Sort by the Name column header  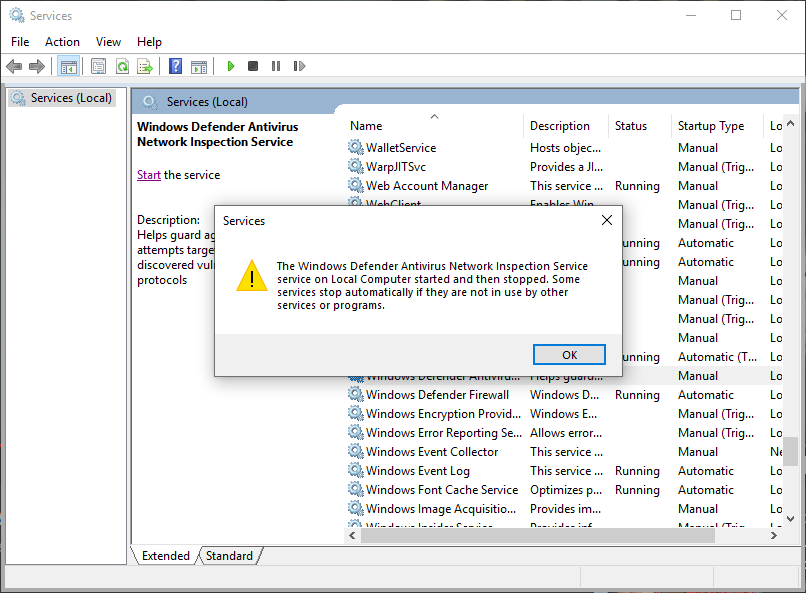[x=366, y=126]
